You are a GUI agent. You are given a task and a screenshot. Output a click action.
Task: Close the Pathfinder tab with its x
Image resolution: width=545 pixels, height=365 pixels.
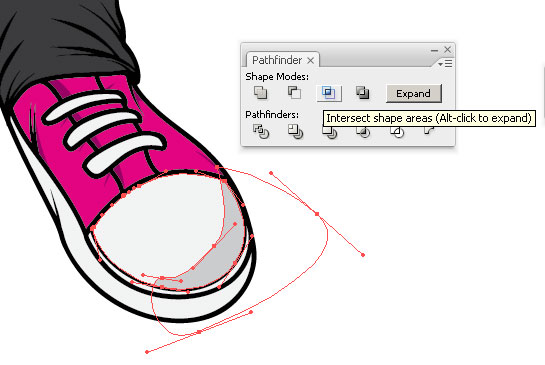coord(310,60)
